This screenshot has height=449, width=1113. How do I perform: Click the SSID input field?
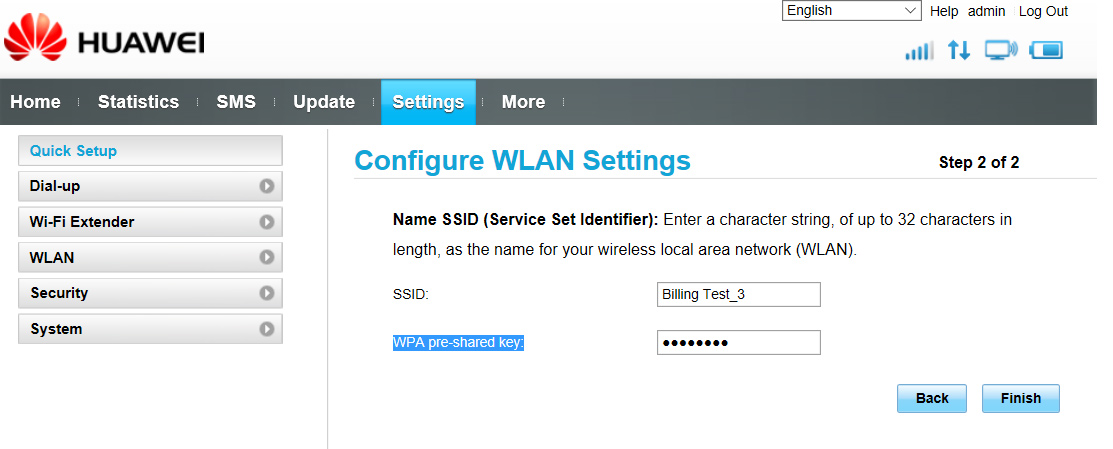point(739,294)
